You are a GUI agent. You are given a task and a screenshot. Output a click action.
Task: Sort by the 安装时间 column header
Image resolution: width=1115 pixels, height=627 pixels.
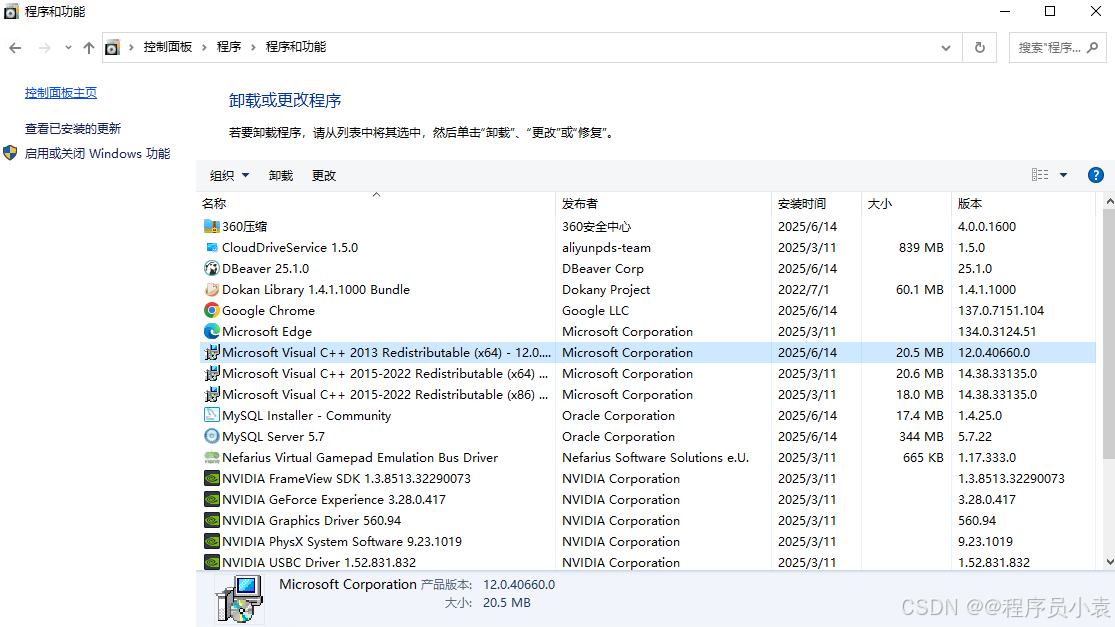coord(816,203)
